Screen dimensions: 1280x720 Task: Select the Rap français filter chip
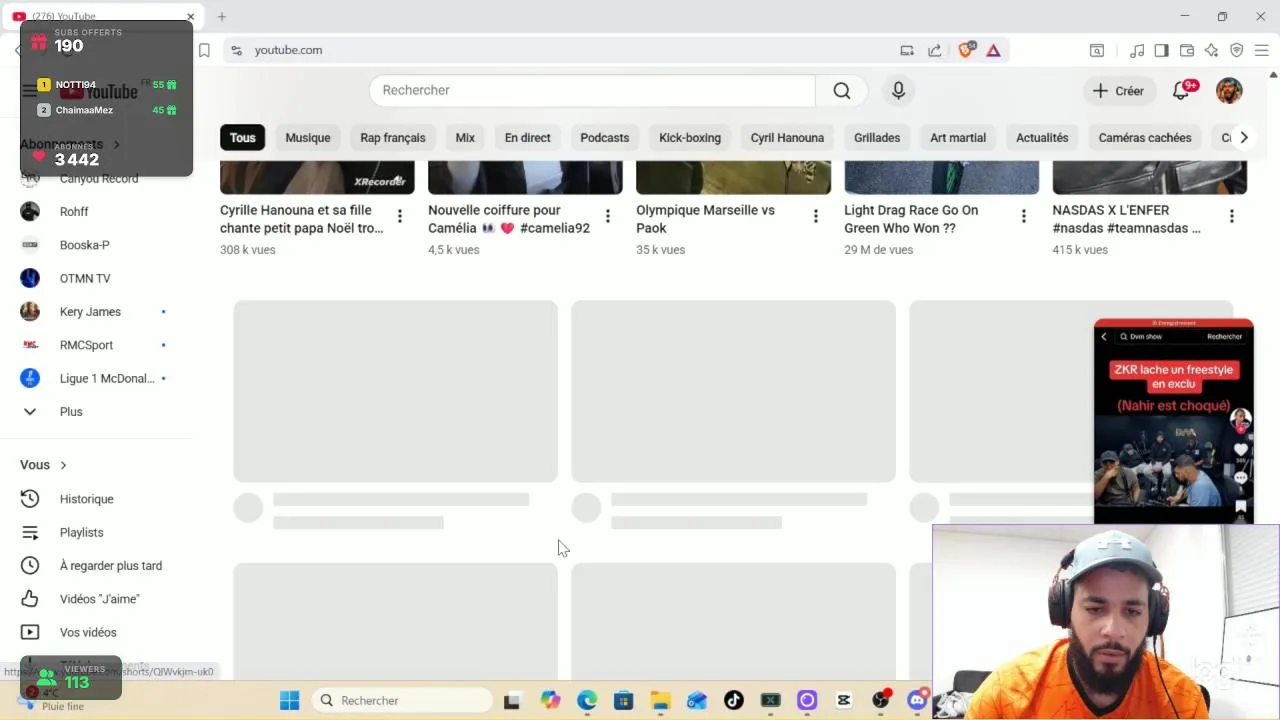(393, 138)
